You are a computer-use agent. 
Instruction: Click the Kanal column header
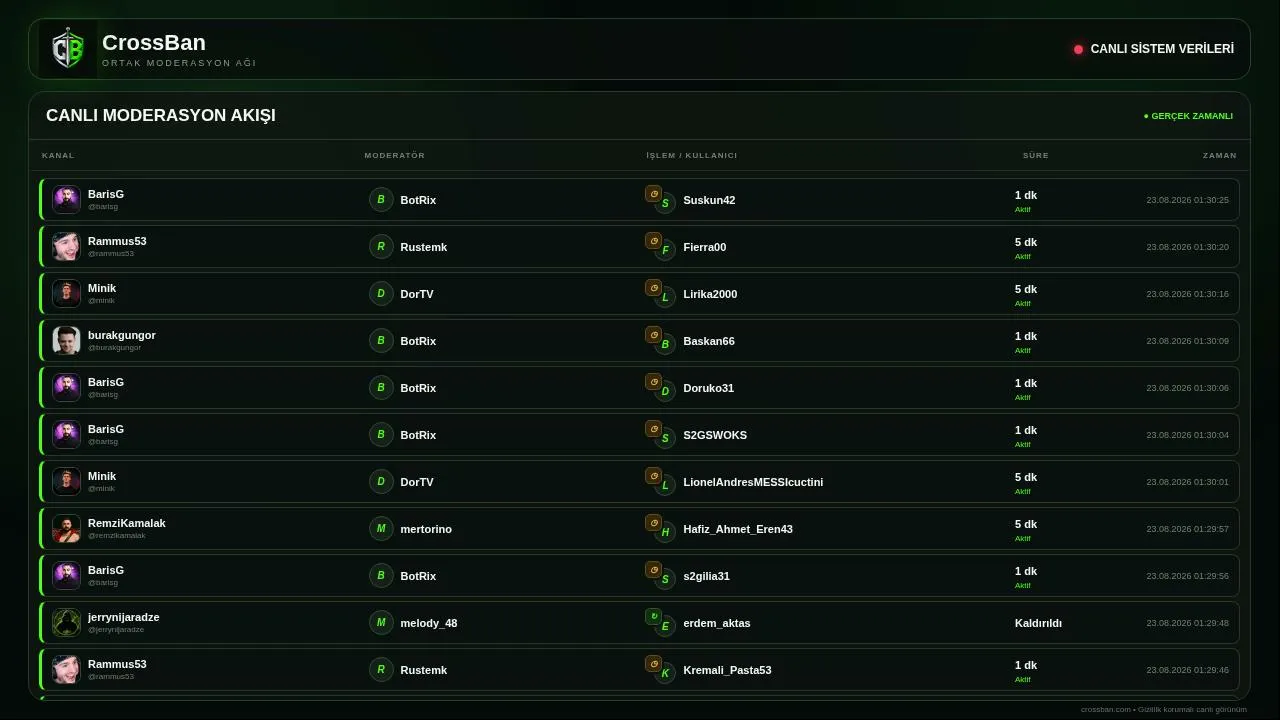click(x=58, y=155)
